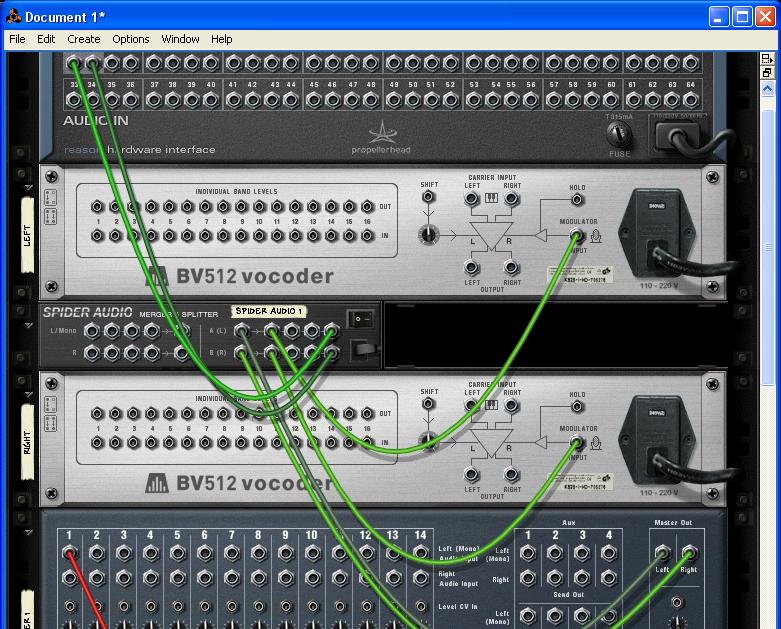Click the Reason icon in title bar

click(x=13, y=16)
